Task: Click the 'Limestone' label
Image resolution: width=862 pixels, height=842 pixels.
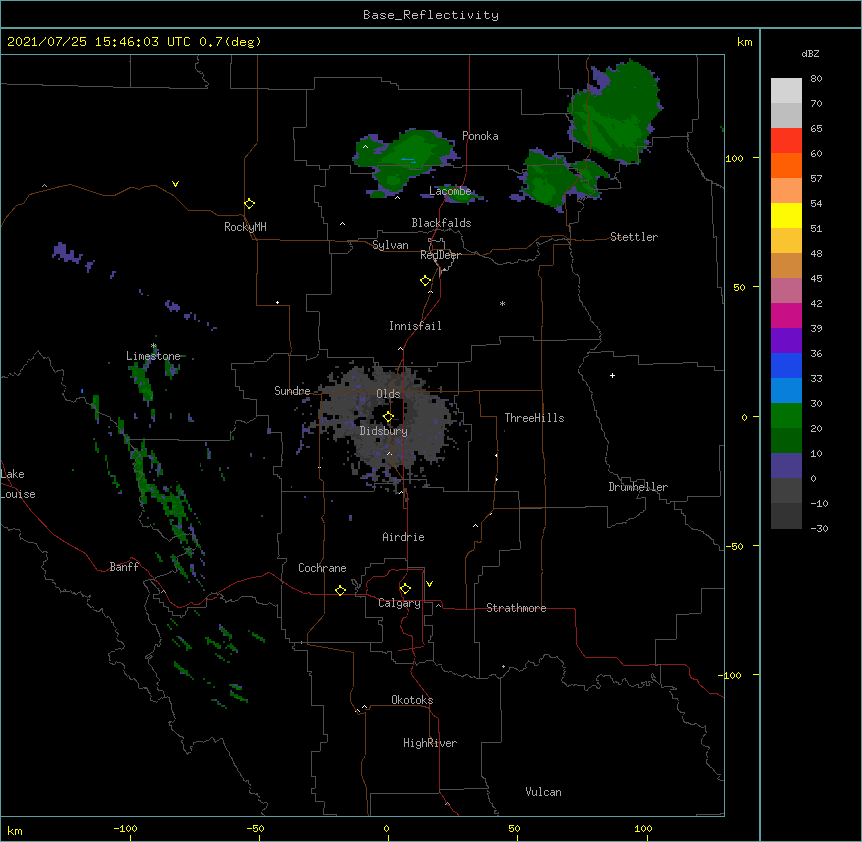Action: pyautogui.click(x=153, y=356)
